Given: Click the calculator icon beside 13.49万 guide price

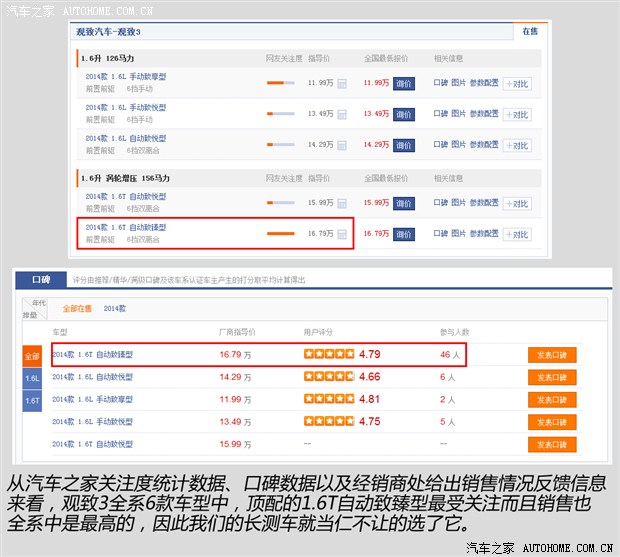Looking at the screenshot, I should pos(342,114).
